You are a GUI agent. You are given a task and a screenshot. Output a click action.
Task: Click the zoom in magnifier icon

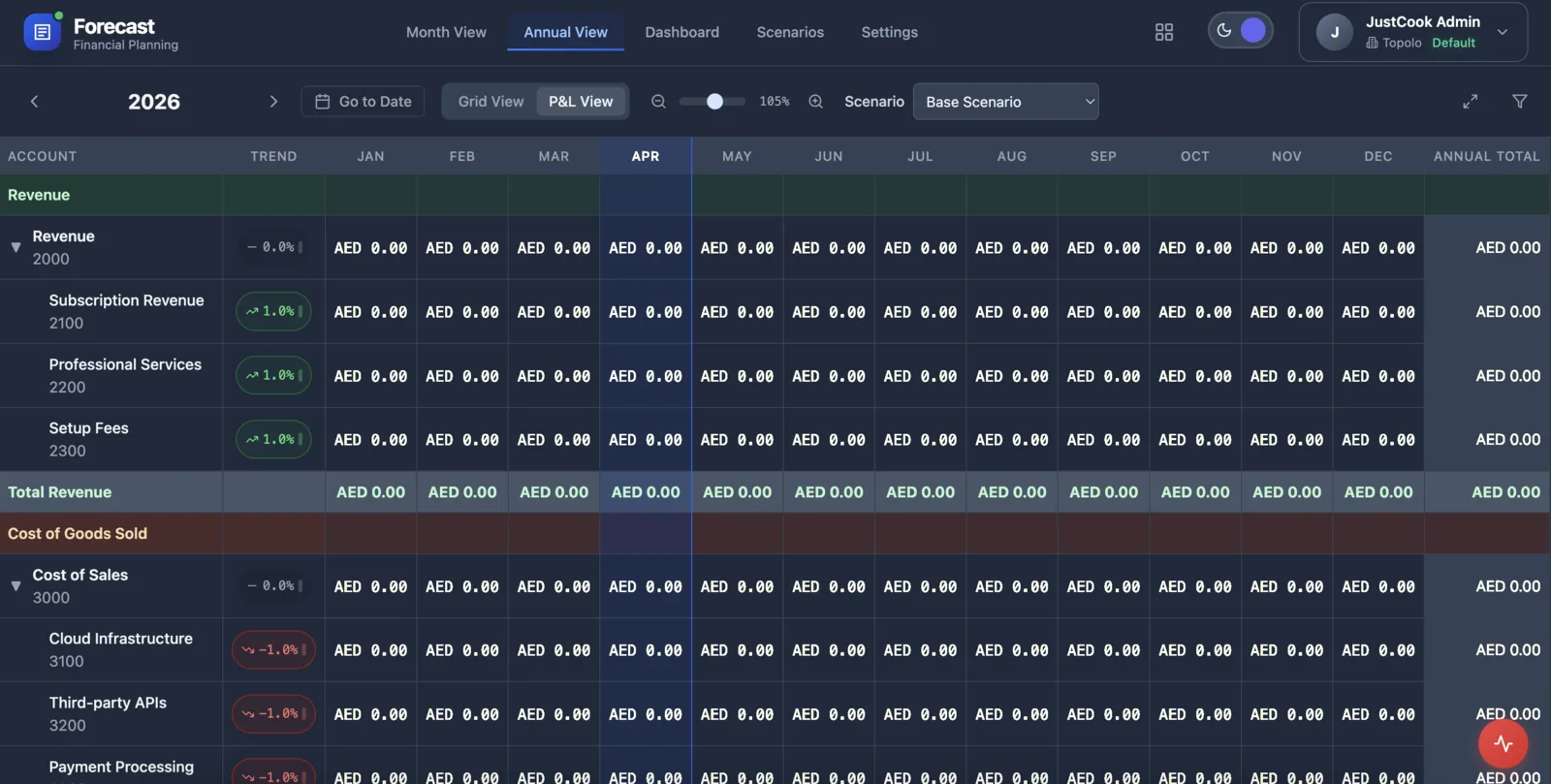click(x=816, y=102)
